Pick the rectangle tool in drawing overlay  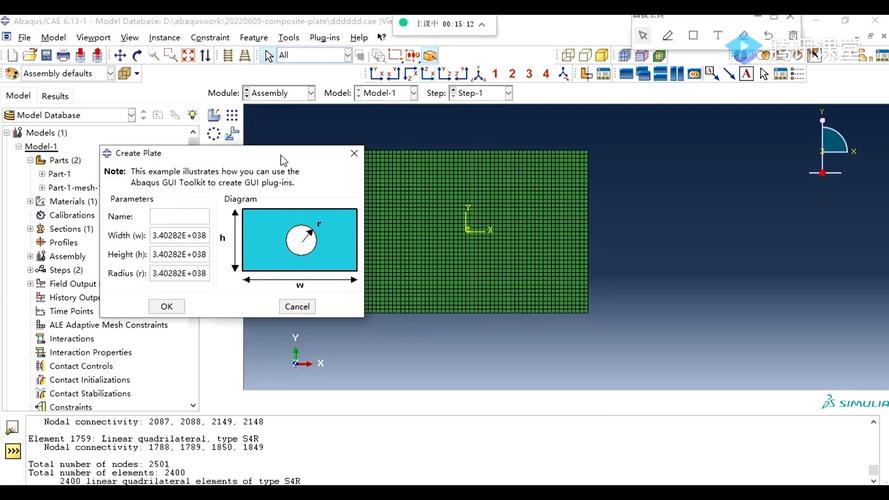click(x=693, y=35)
